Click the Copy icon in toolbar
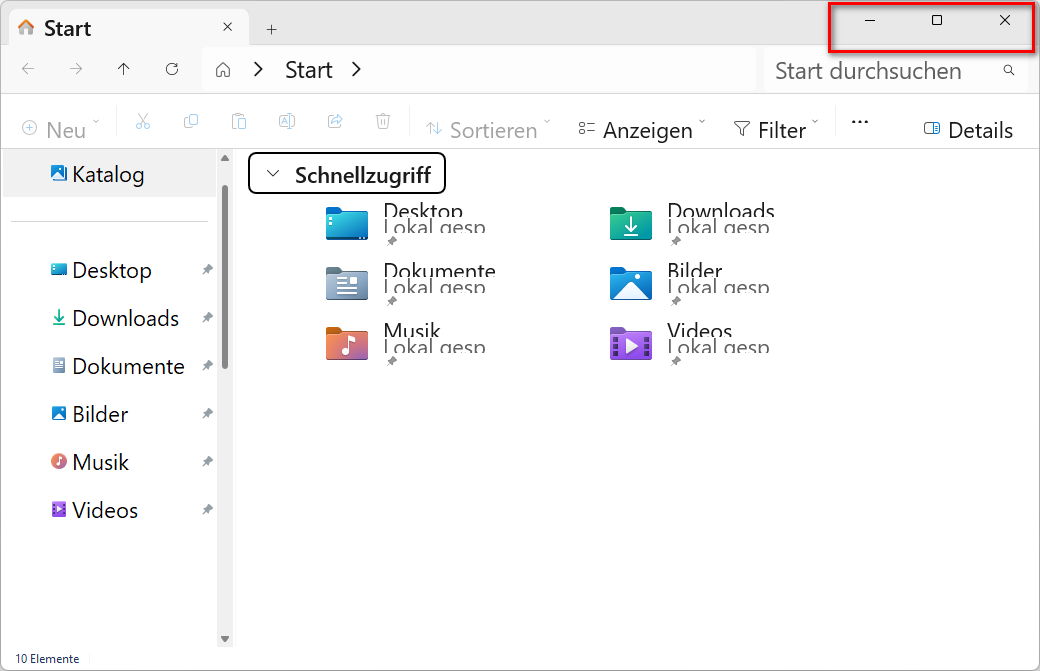The width and height of the screenshot is (1040, 671). [191, 122]
